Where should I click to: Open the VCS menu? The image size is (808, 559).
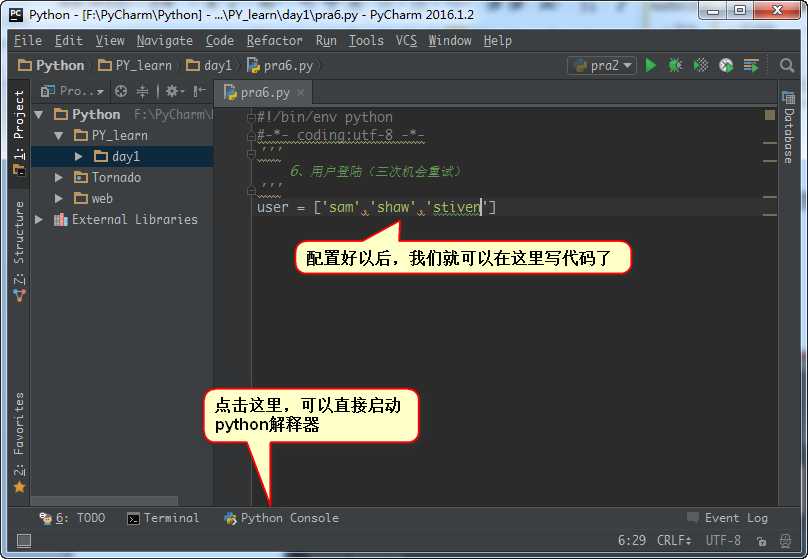click(x=406, y=40)
